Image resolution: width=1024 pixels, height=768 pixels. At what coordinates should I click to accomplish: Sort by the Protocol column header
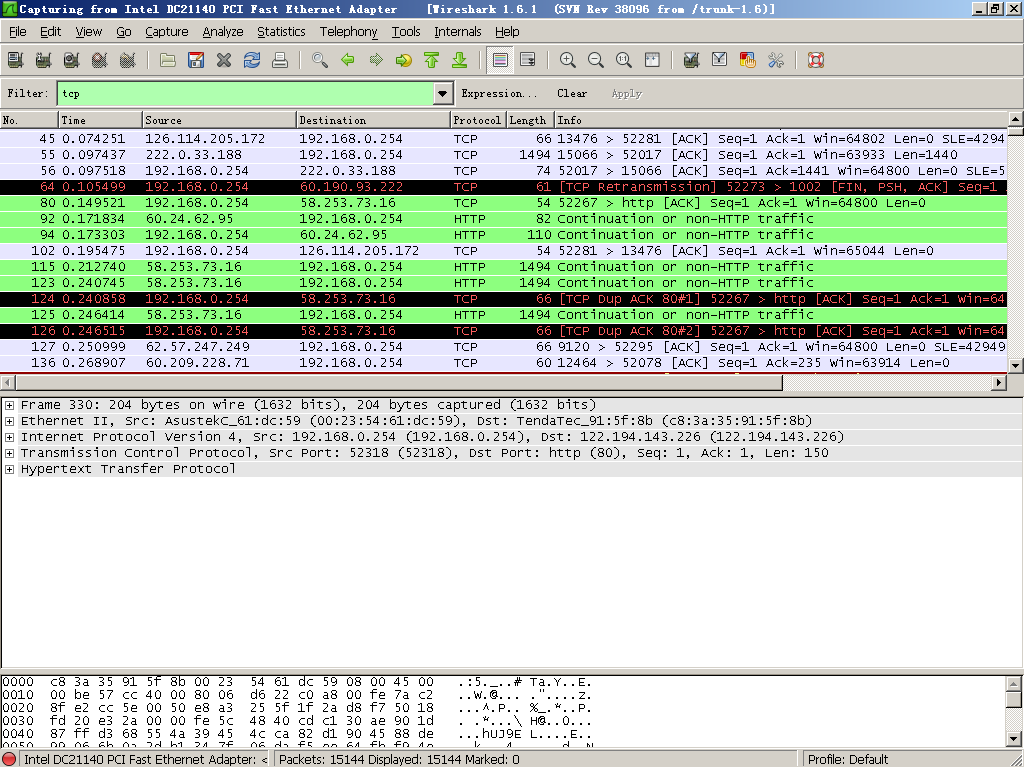click(x=477, y=120)
